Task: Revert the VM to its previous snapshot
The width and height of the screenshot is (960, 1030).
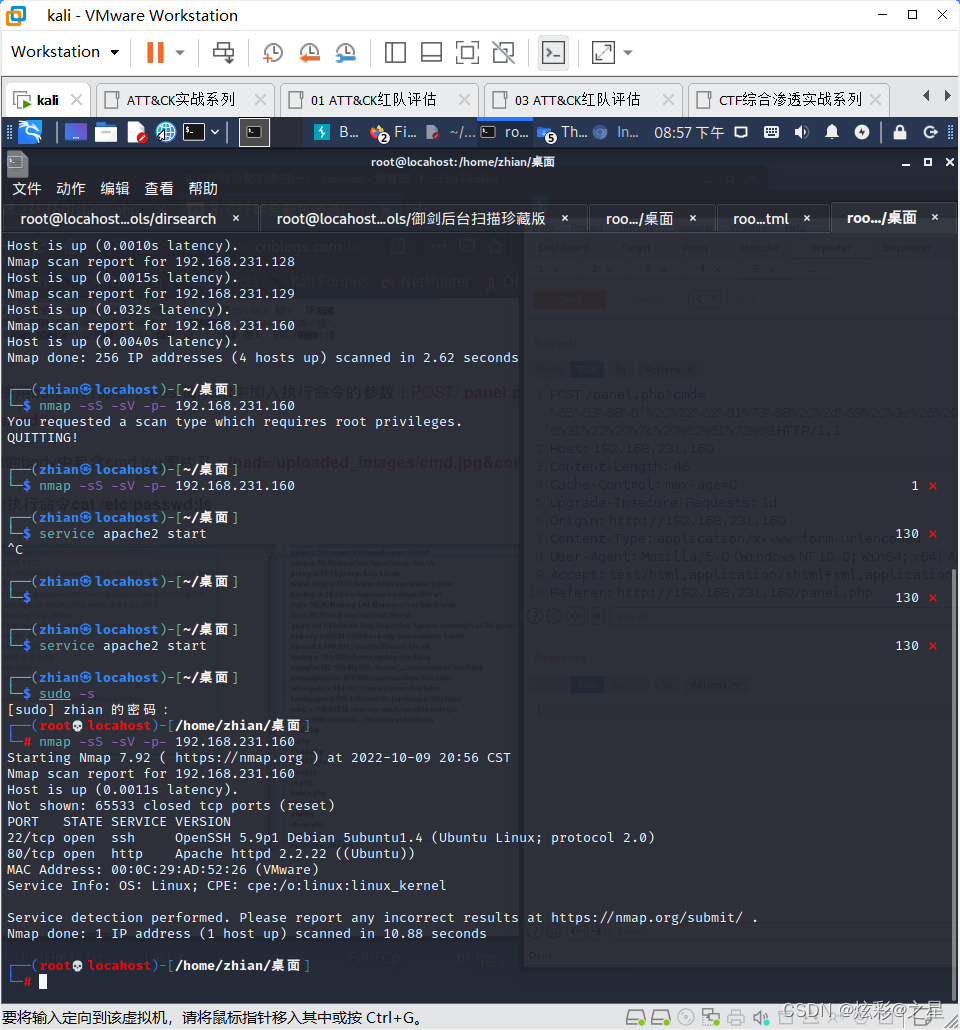Action: click(x=309, y=53)
